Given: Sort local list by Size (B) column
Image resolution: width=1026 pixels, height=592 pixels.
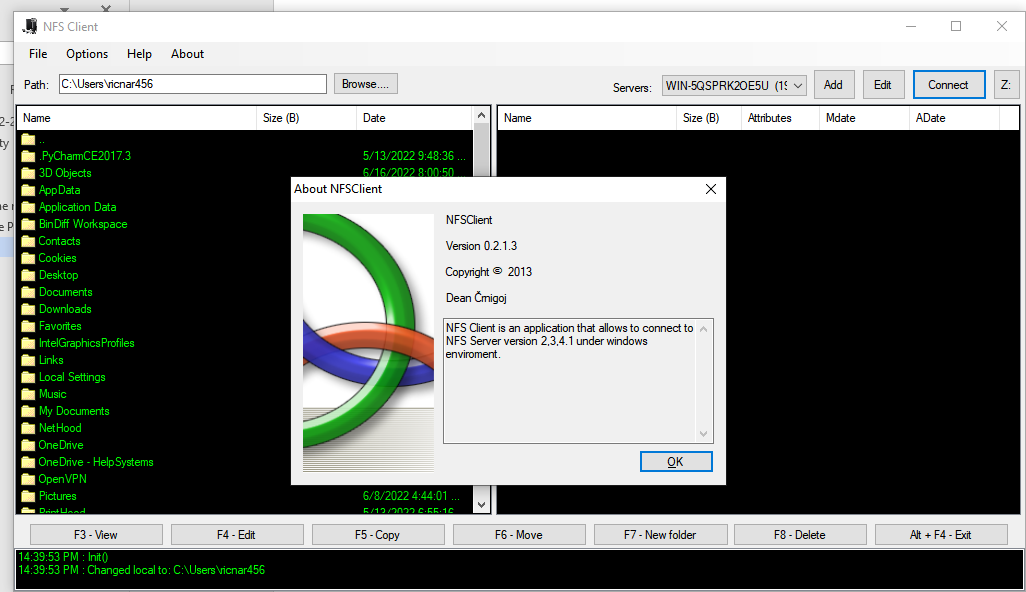Looking at the screenshot, I should tap(306, 118).
